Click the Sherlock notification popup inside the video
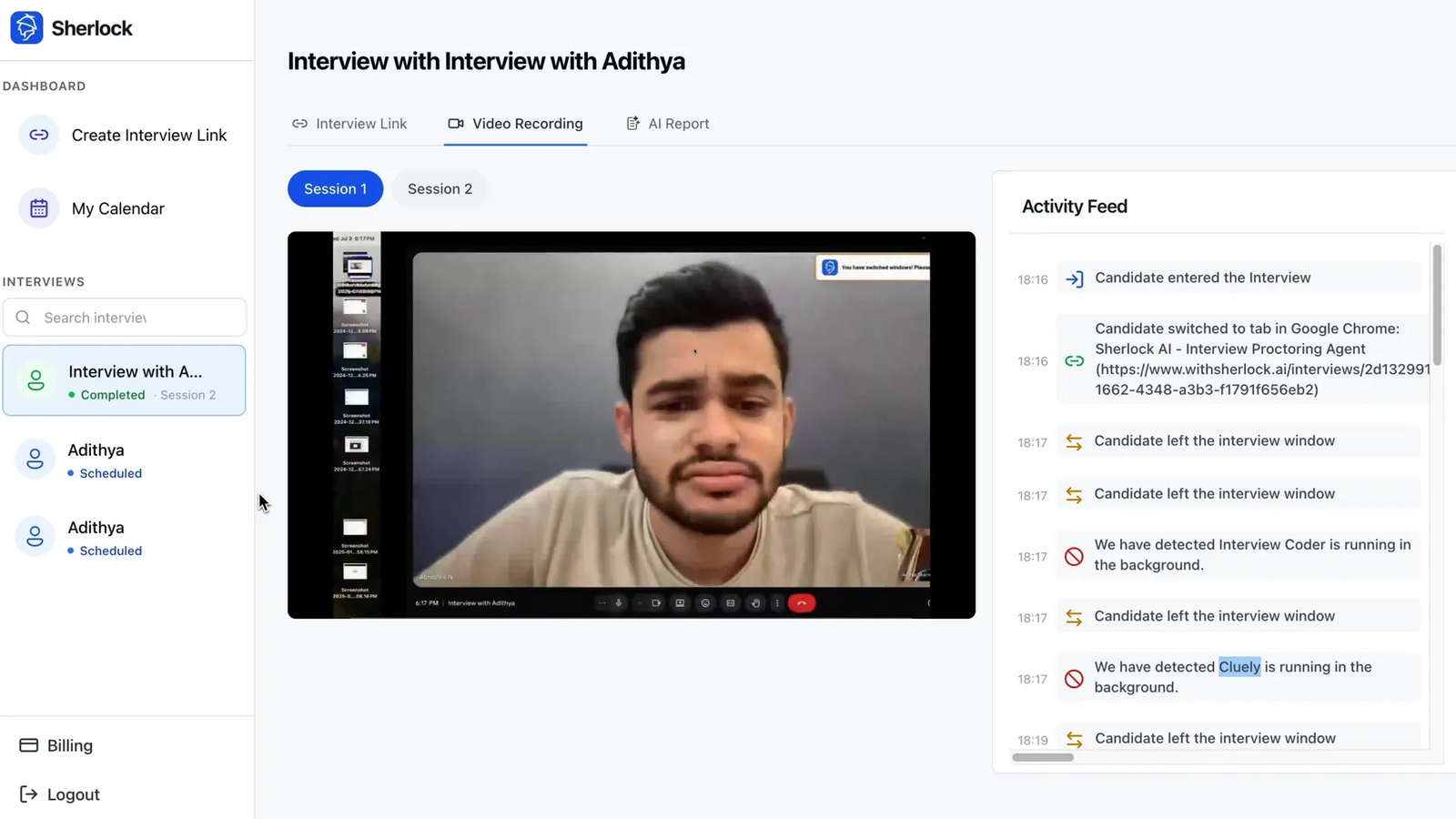Screen dimensions: 1456x819 (874, 267)
